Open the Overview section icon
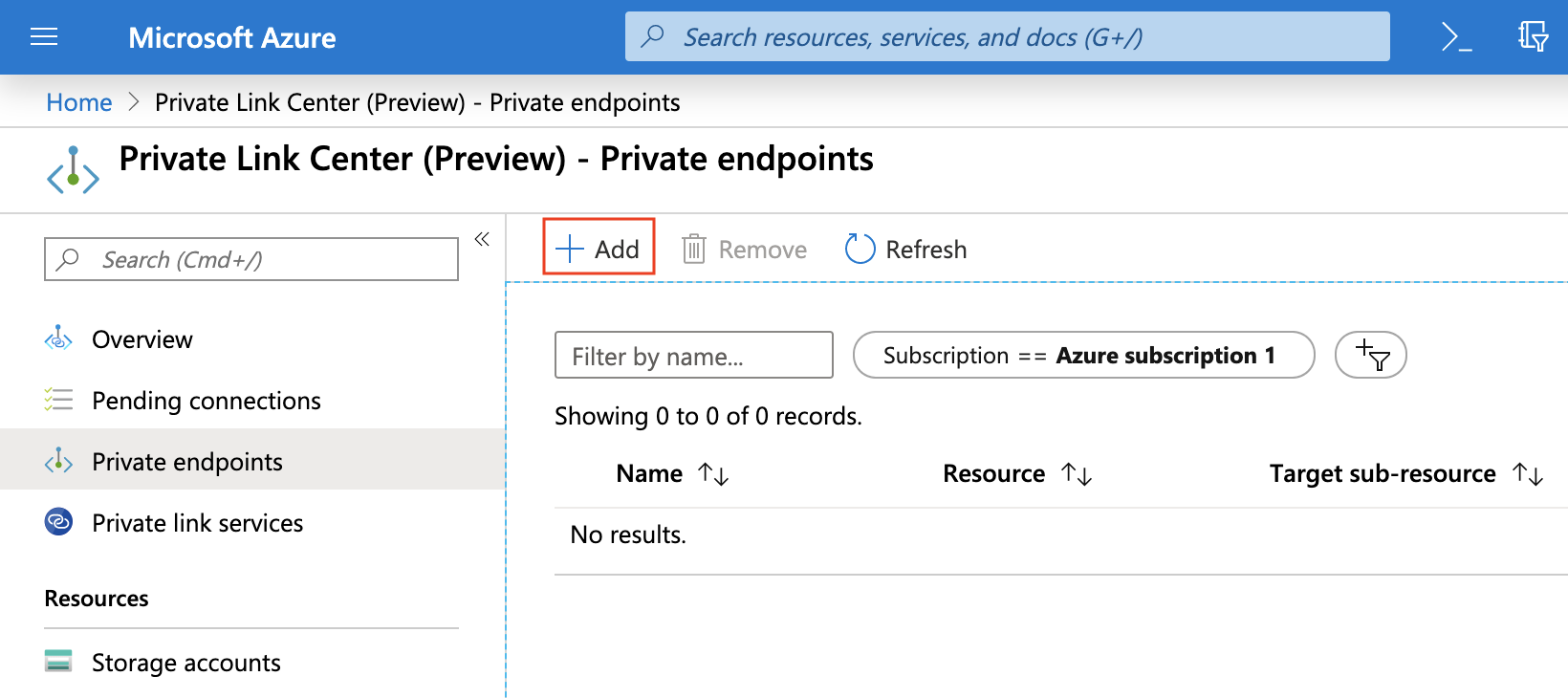Viewport: 1568px width, 698px height. click(x=58, y=338)
